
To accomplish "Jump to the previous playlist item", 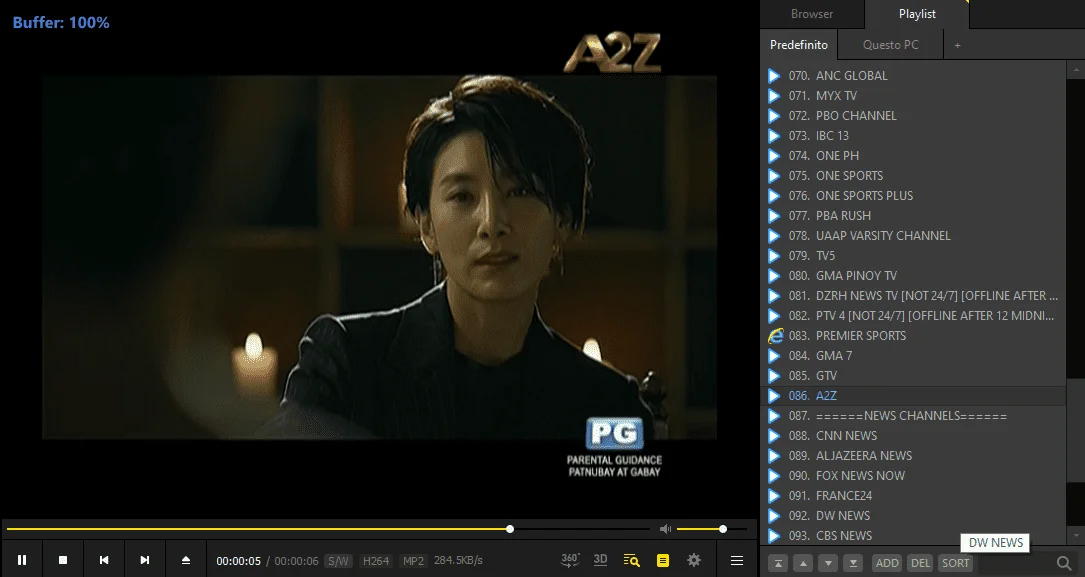I will 103,560.
